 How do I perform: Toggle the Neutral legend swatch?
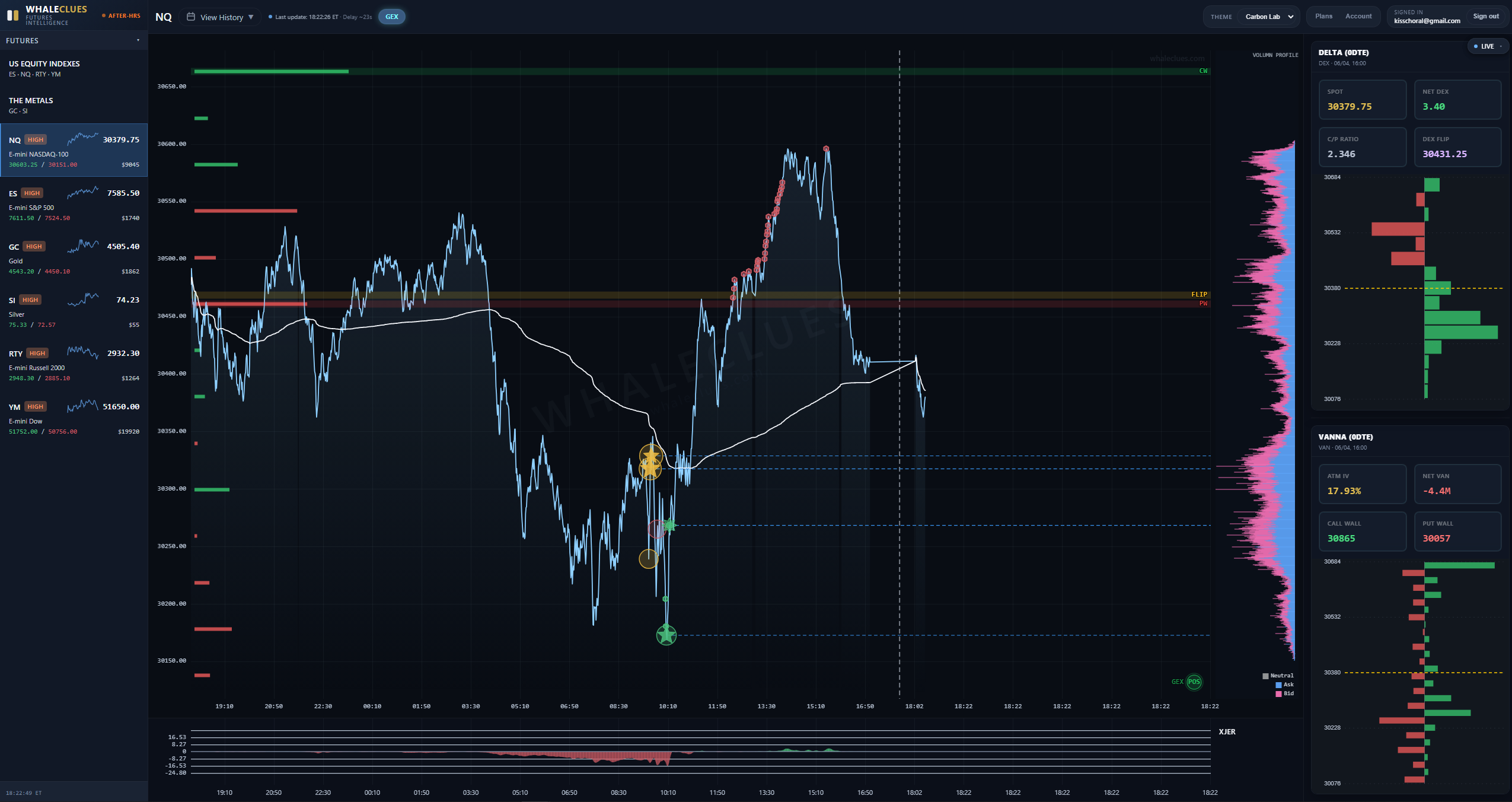pos(1265,676)
